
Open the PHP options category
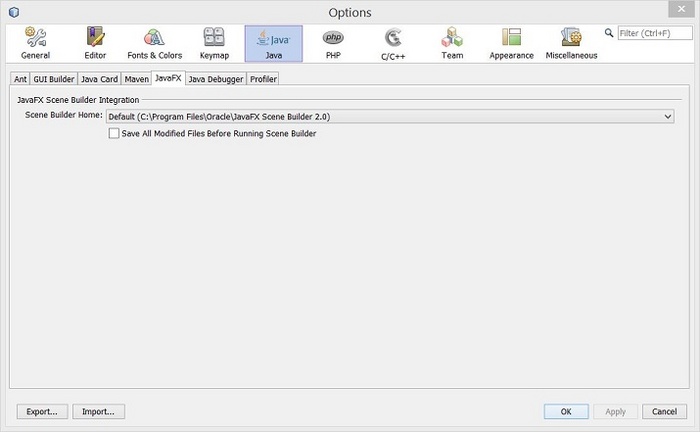pyautogui.click(x=333, y=43)
